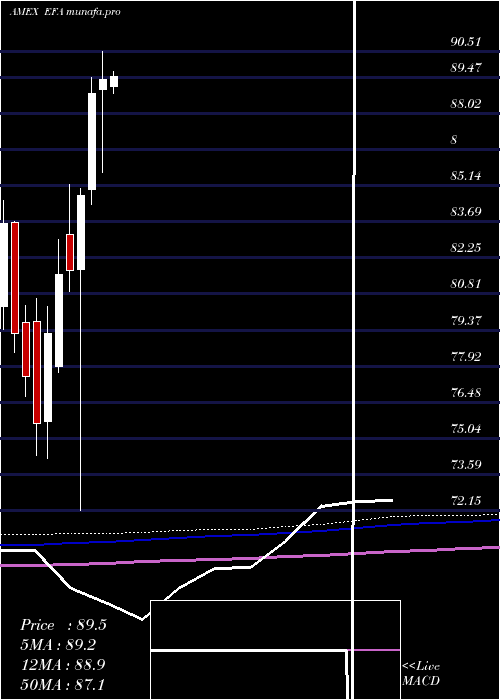Click the 73.59 price axis label
The width and height of the screenshot is (500, 700).
coord(466,464)
